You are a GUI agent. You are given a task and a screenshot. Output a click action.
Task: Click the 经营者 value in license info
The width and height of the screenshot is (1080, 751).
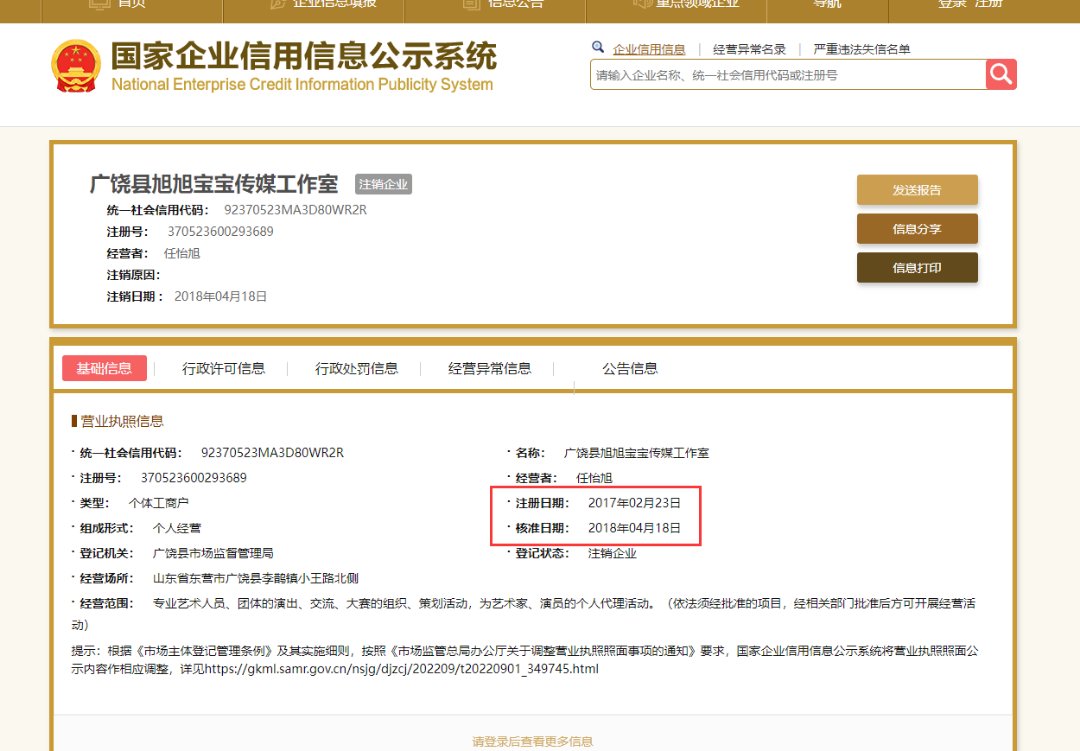coord(594,477)
